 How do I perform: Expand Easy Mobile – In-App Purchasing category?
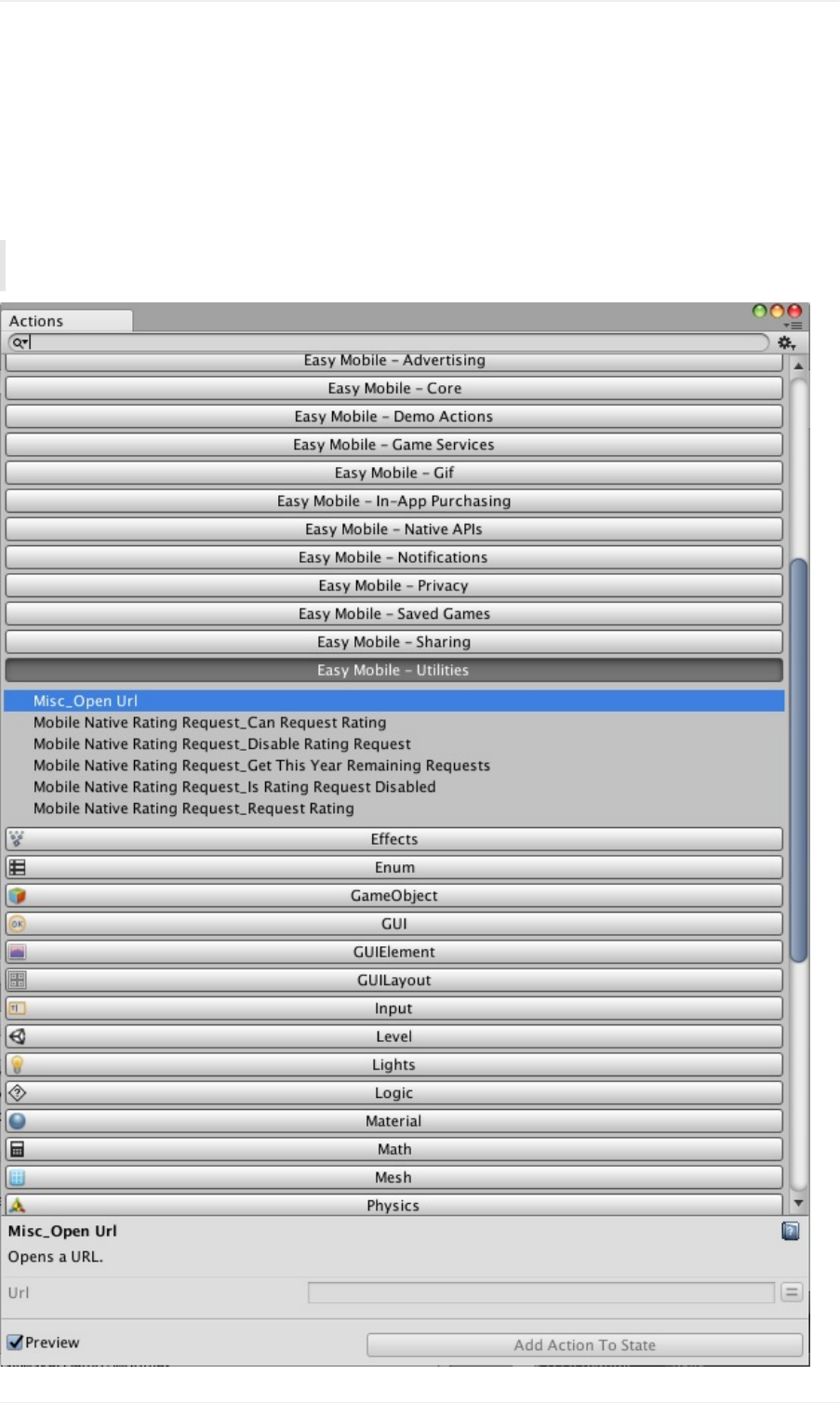394,501
